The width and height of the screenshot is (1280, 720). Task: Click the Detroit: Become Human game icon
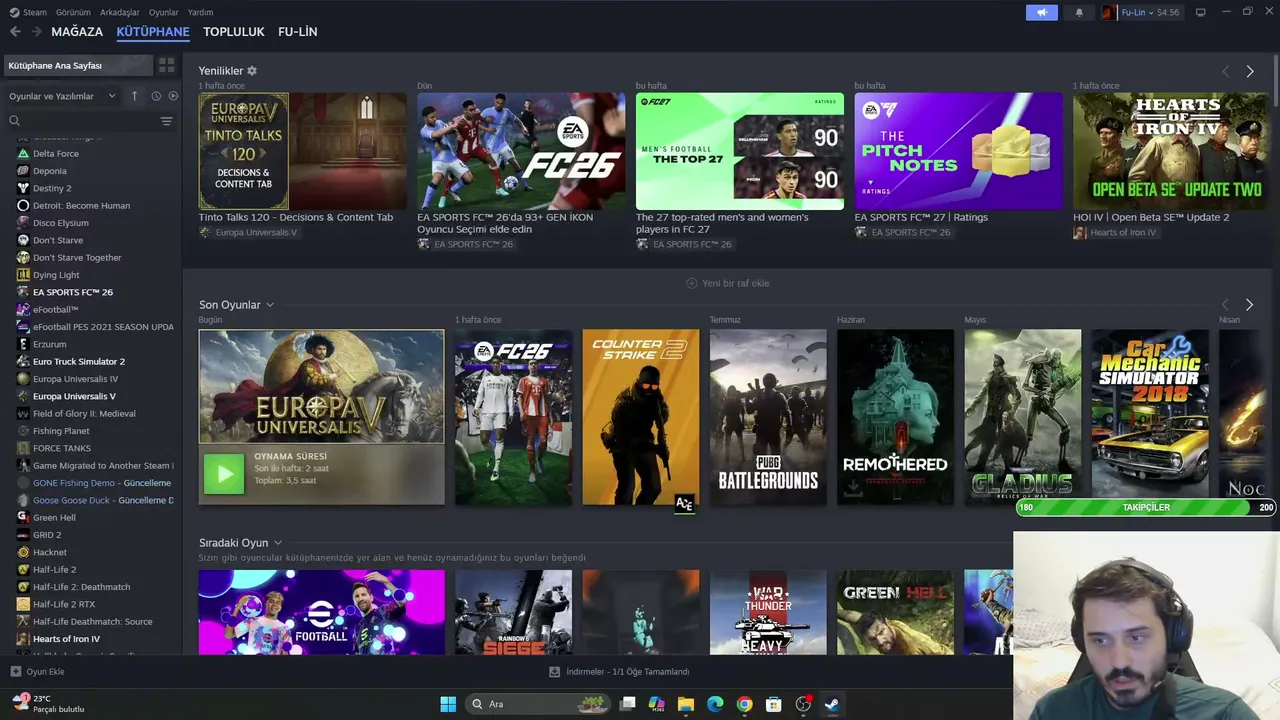[x=23, y=205]
